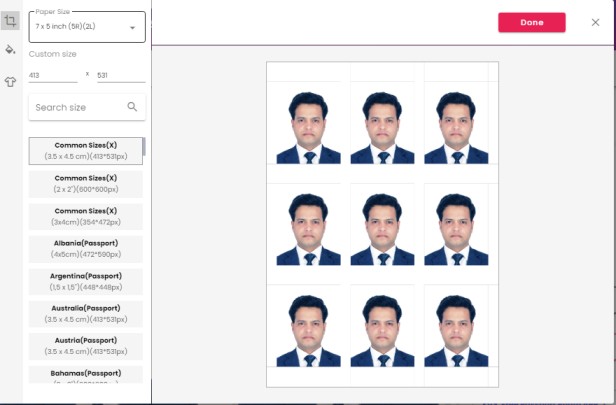Screen dimensions: 616x405
Task: Close the editor with the X icon
Action: (595, 22)
